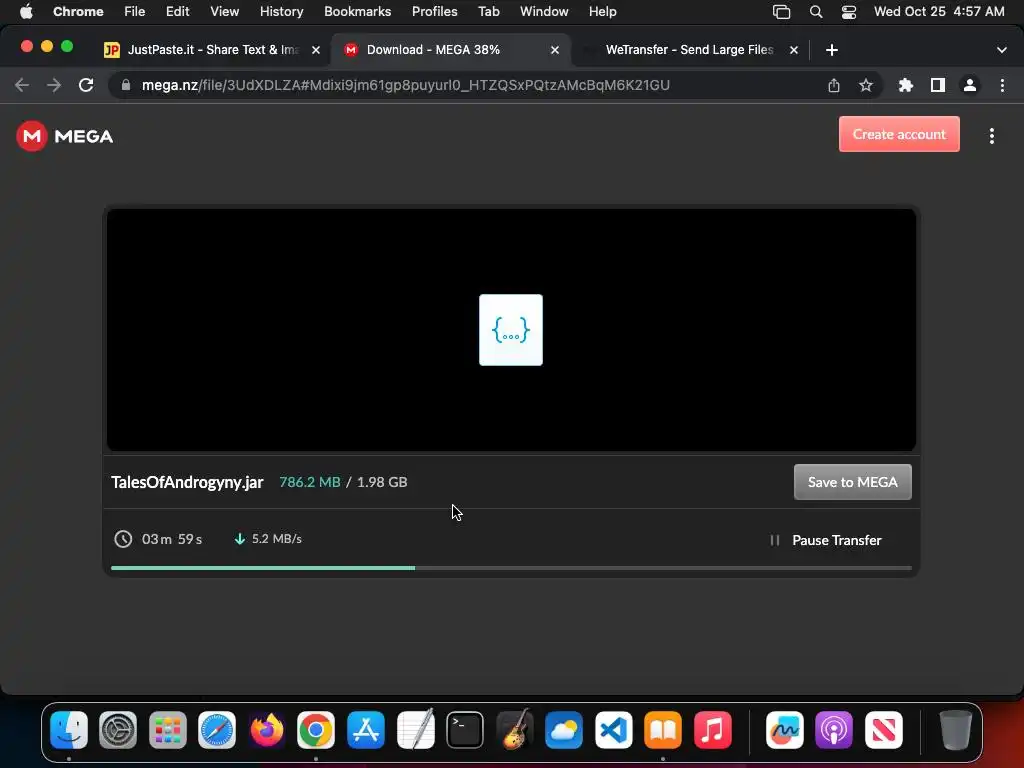Close the JustPaste.it tab
Screen dimensions: 1024x768
(315, 50)
